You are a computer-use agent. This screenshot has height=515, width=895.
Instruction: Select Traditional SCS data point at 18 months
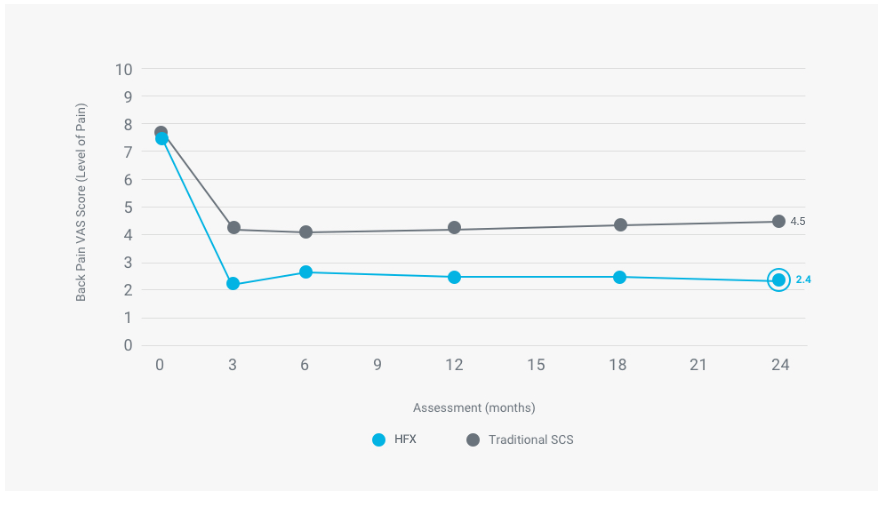[x=620, y=225]
